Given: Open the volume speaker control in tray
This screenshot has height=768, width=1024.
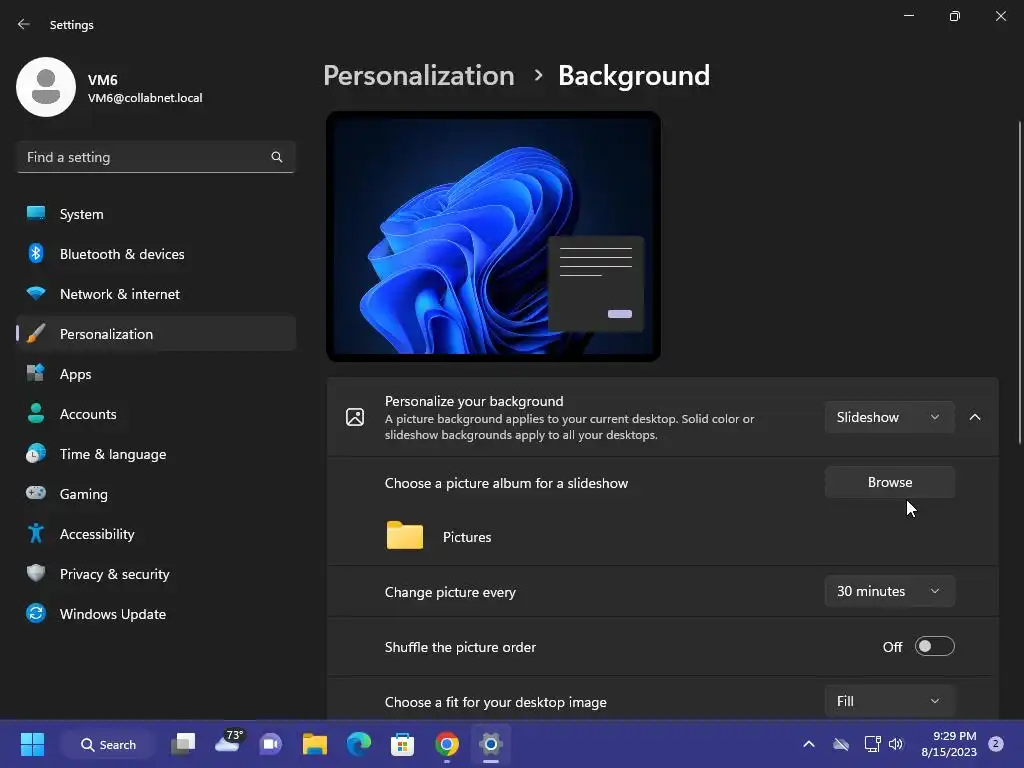Looking at the screenshot, I should click(896, 744).
